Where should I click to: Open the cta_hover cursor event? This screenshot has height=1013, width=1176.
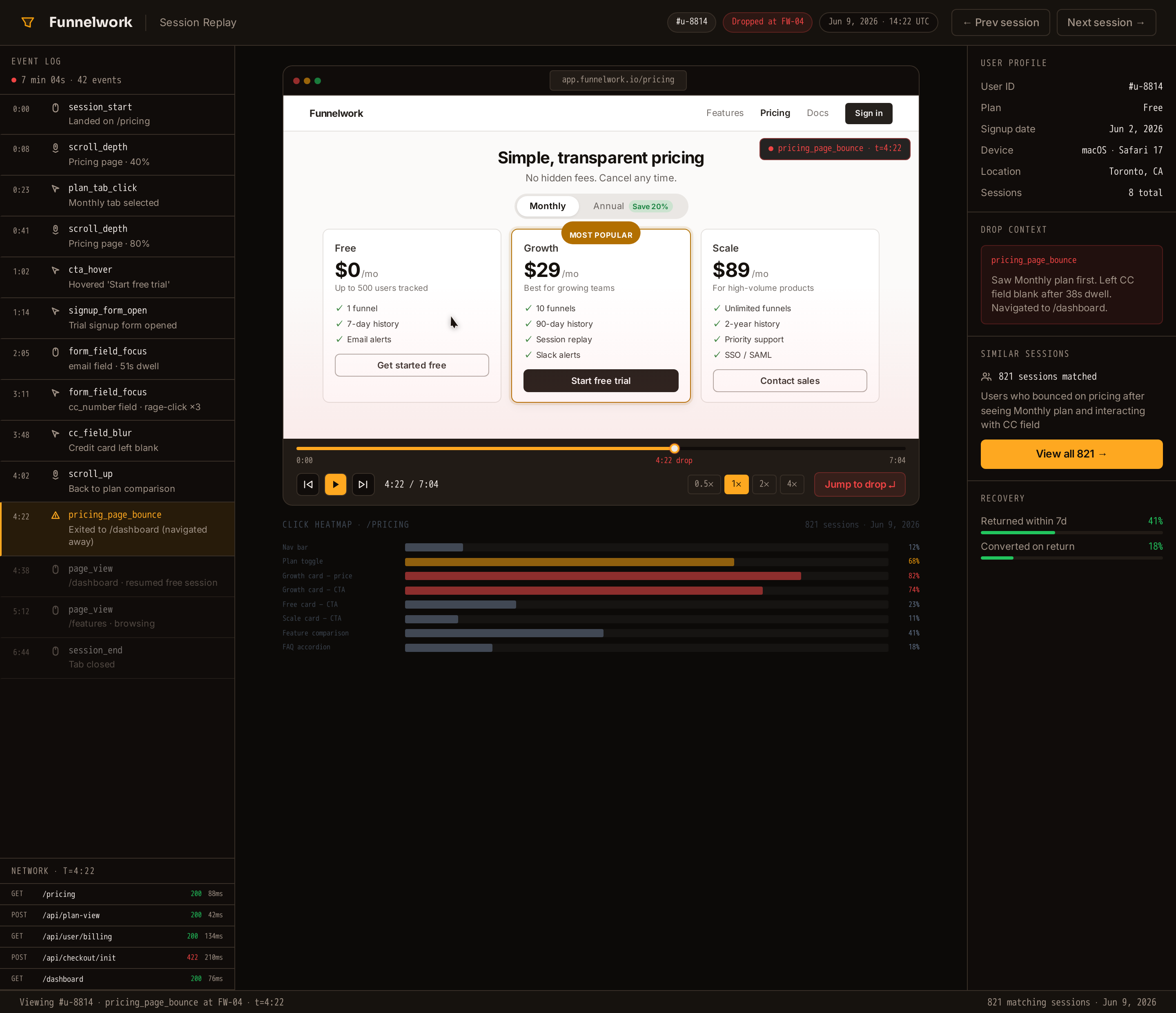pyautogui.click(x=118, y=277)
